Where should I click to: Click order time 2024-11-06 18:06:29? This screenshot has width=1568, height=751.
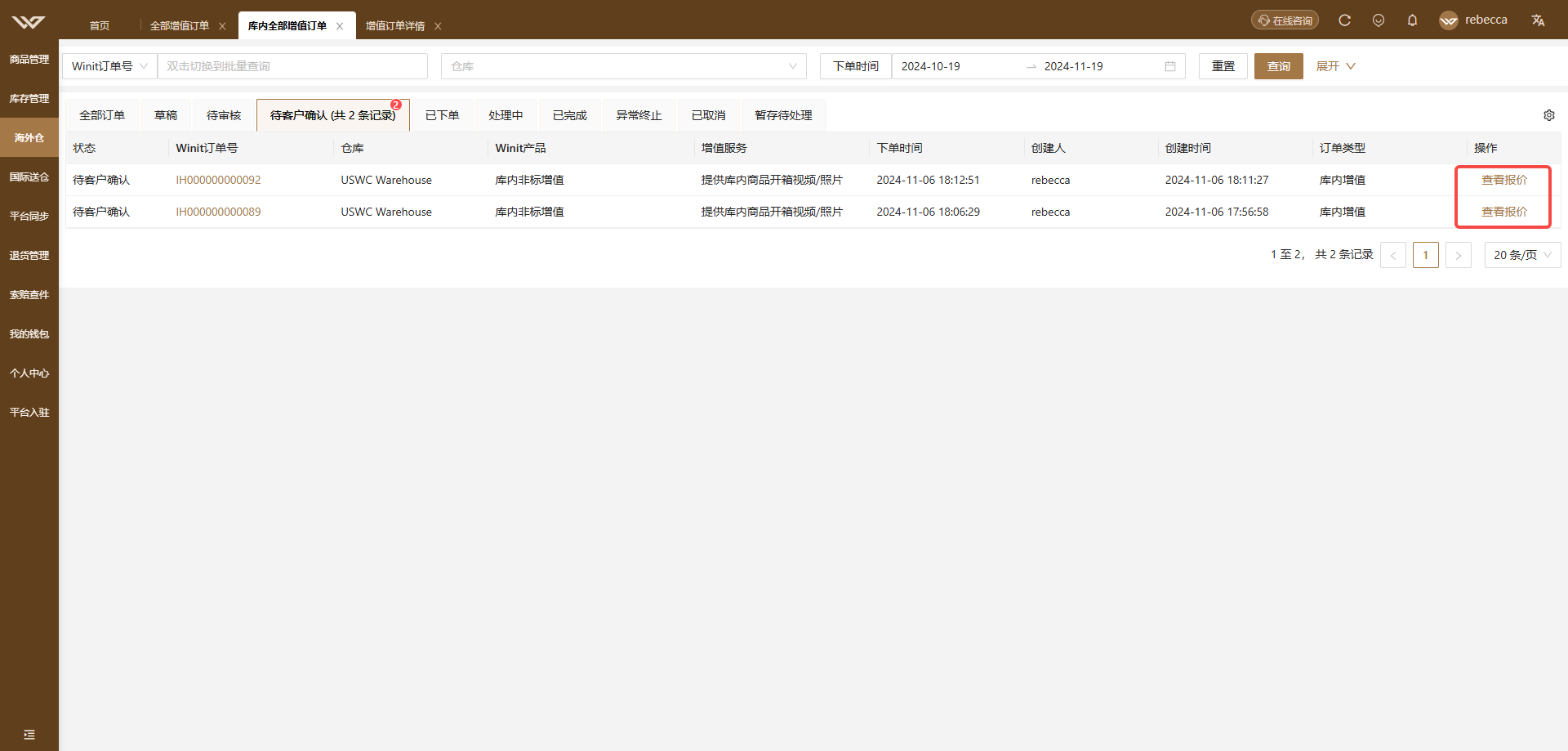928,212
